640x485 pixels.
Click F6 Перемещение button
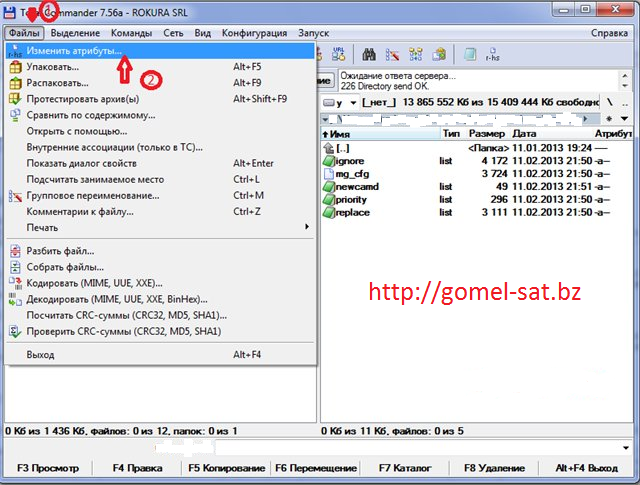pyautogui.click(x=316, y=468)
